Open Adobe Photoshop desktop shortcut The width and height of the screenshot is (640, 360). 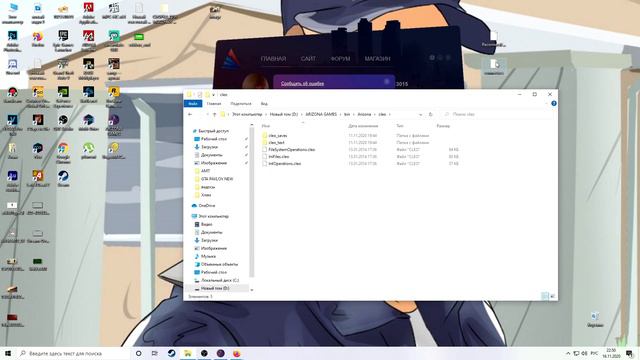pyautogui.click(x=13, y=41)
